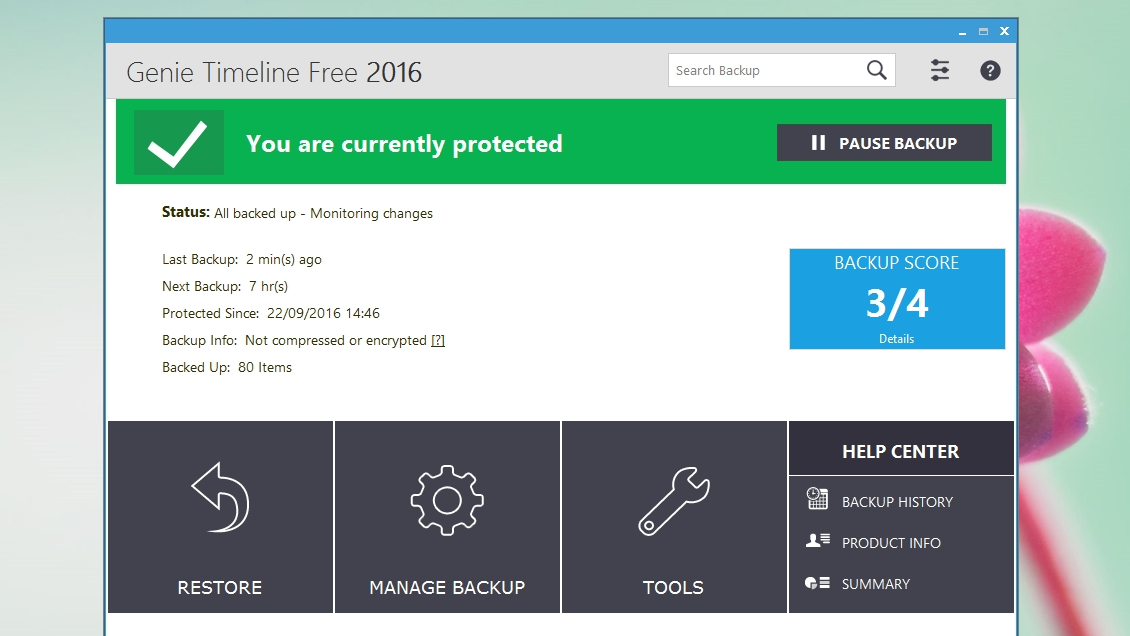
Task: Open BACKUP HISTORY entry
Action: [897, 501]
